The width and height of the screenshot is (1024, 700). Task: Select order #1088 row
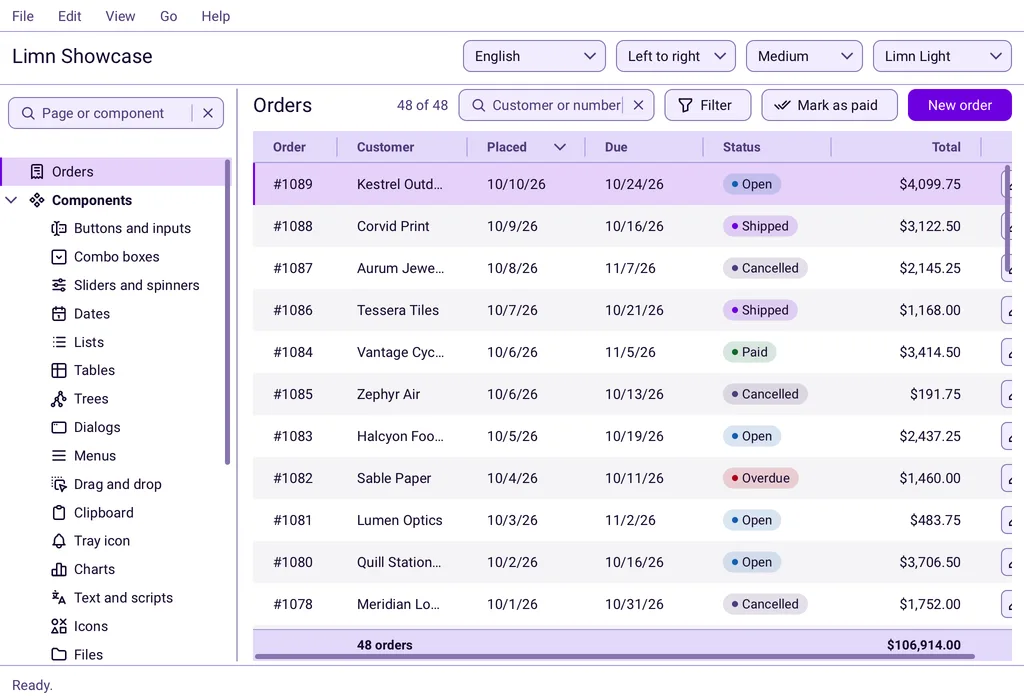pyautogui.click(x=632, y=226)
